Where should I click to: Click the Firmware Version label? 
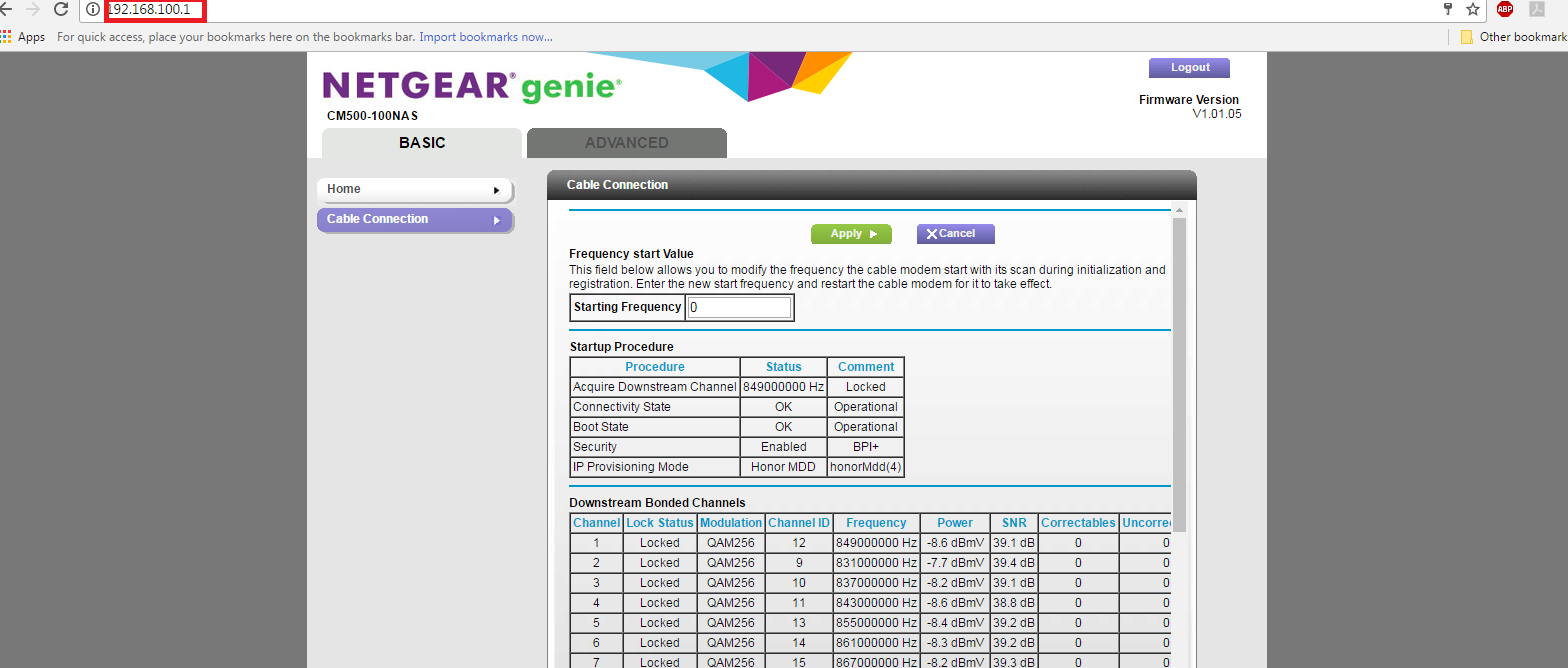(x=1189, y=100)
